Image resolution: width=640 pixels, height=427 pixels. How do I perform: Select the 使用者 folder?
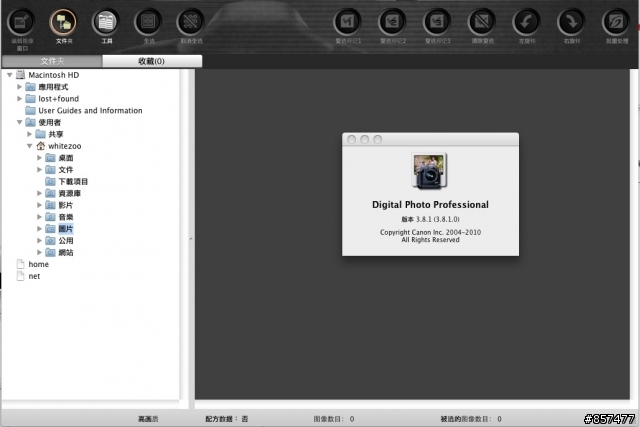49,122
